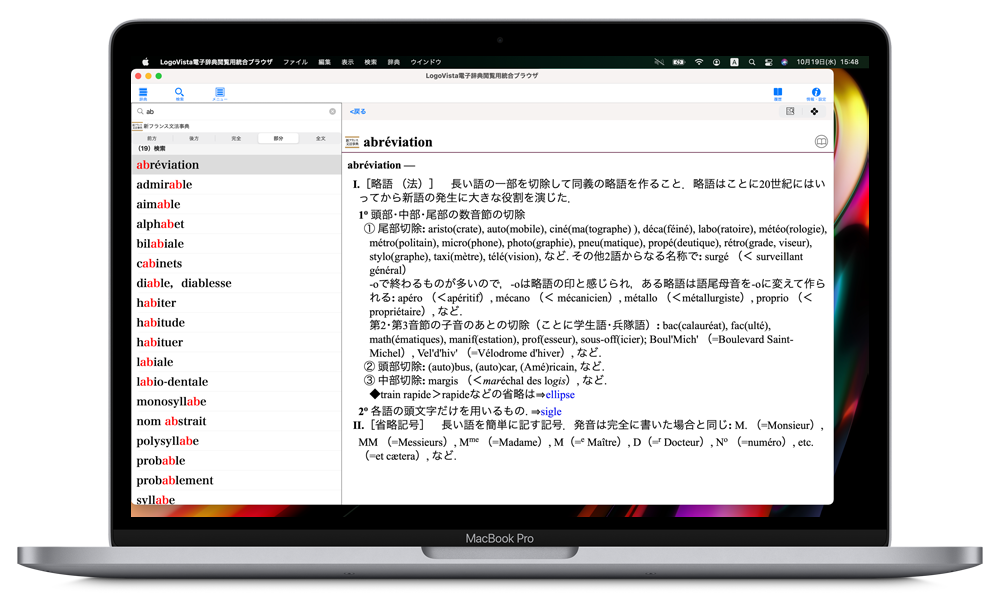Screen dimensions: 1000x600
Task: Click the four-diamond move icon
Action: pyautogui.click(x=814, y=112)
